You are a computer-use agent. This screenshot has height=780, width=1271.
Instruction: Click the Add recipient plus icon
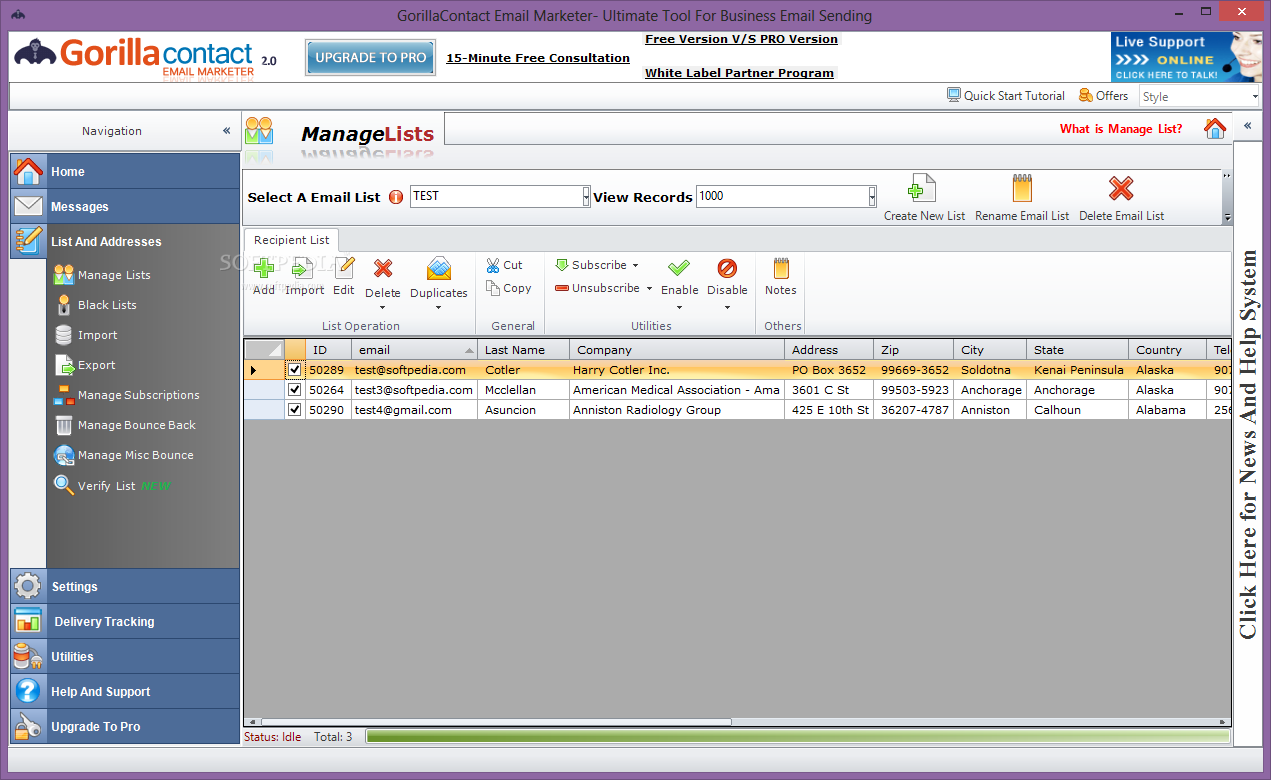[264, 269]
